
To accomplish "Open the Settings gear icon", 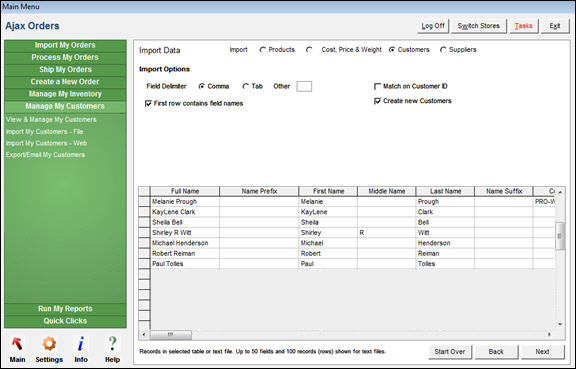I will (x=49, y=344).
